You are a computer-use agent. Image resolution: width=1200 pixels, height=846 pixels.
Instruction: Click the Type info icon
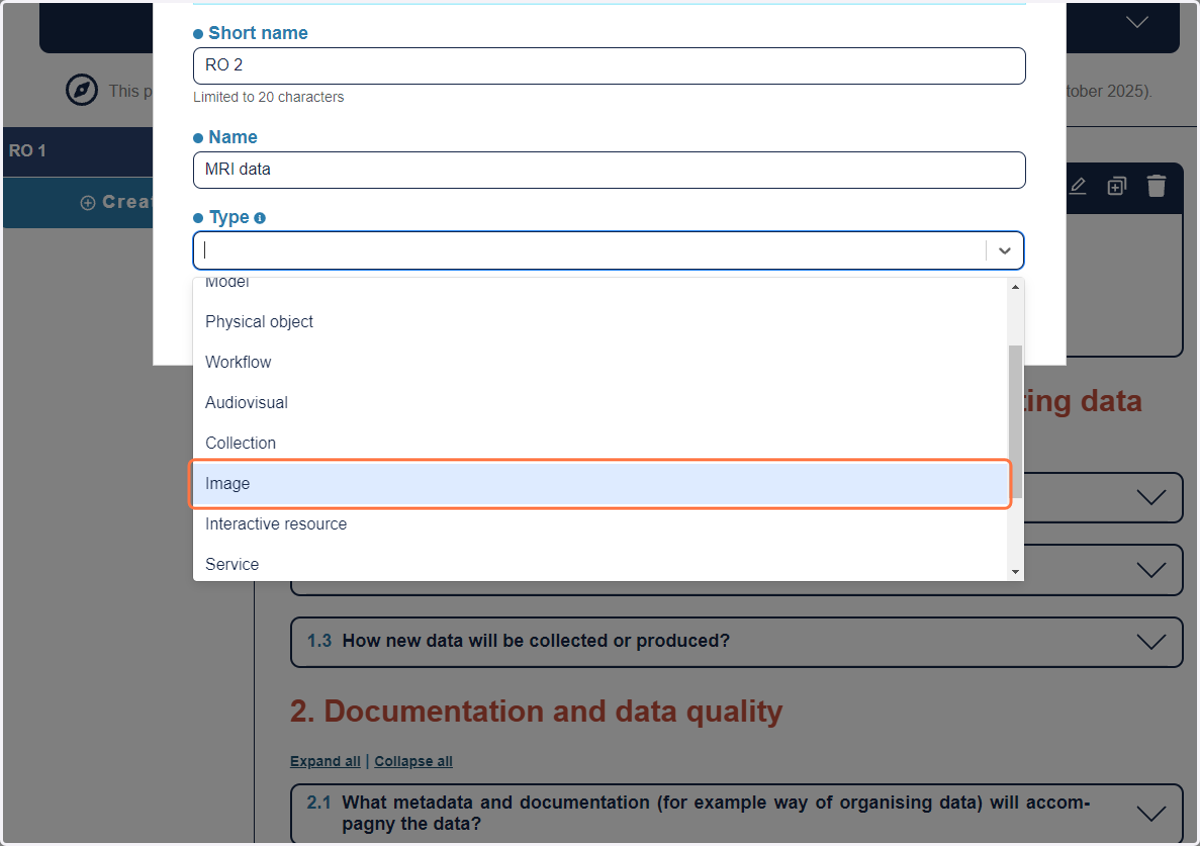[260, 218]
